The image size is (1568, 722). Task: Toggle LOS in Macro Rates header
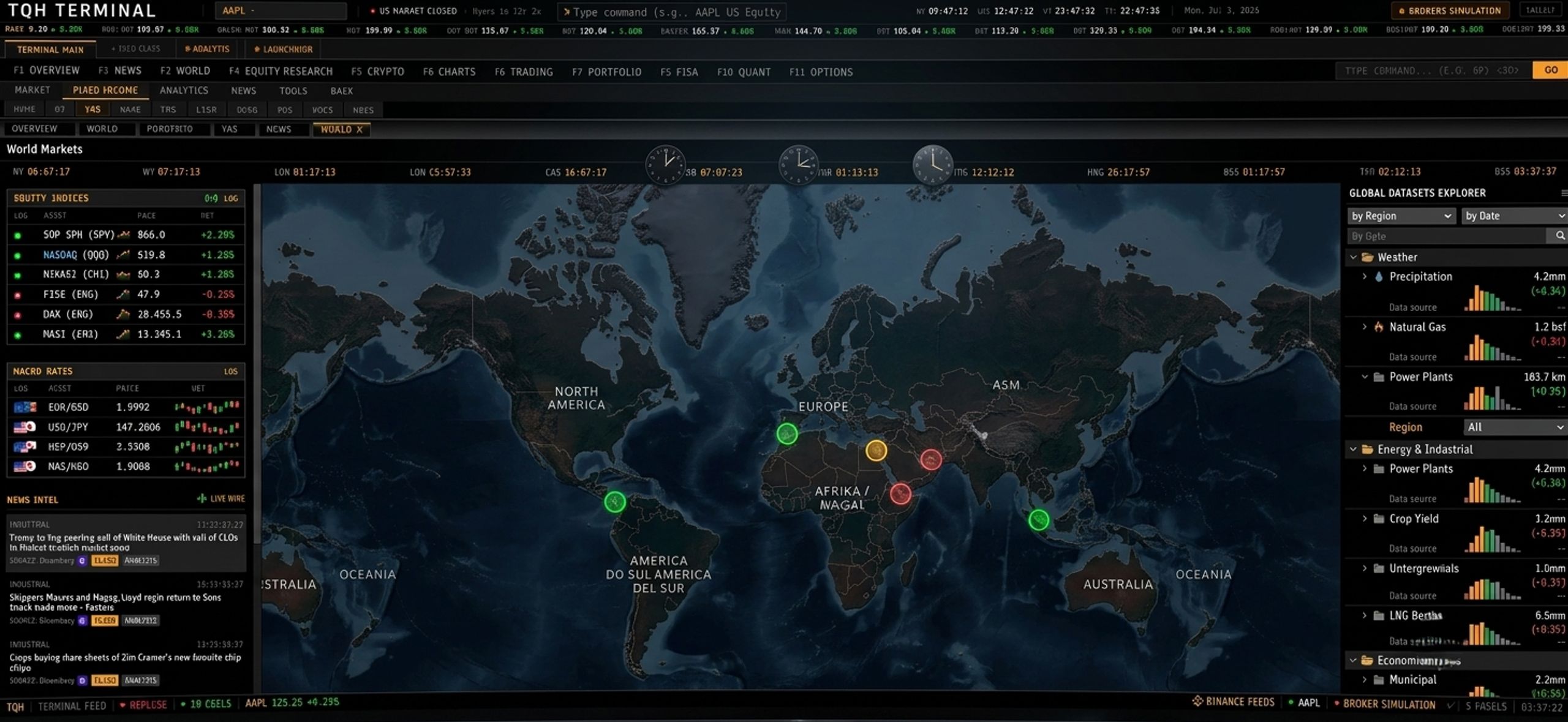pos(231,372)
